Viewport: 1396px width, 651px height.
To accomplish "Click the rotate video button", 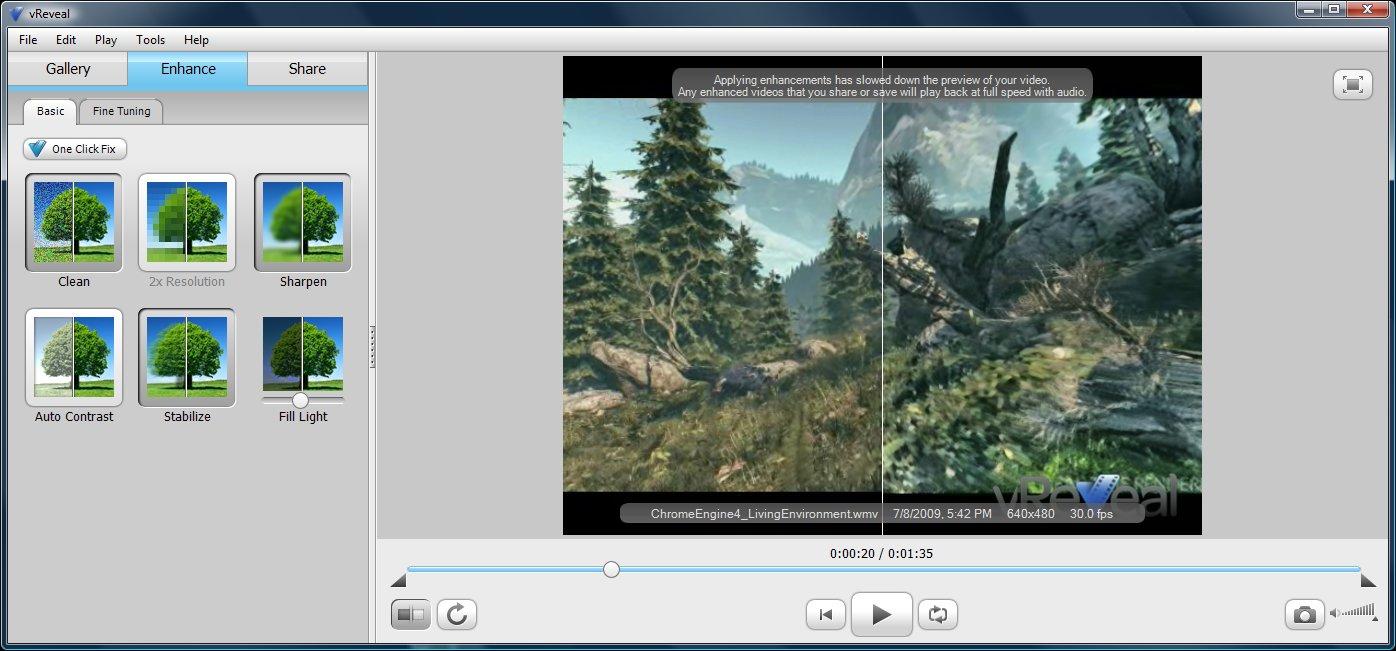I will coord(457,614).
